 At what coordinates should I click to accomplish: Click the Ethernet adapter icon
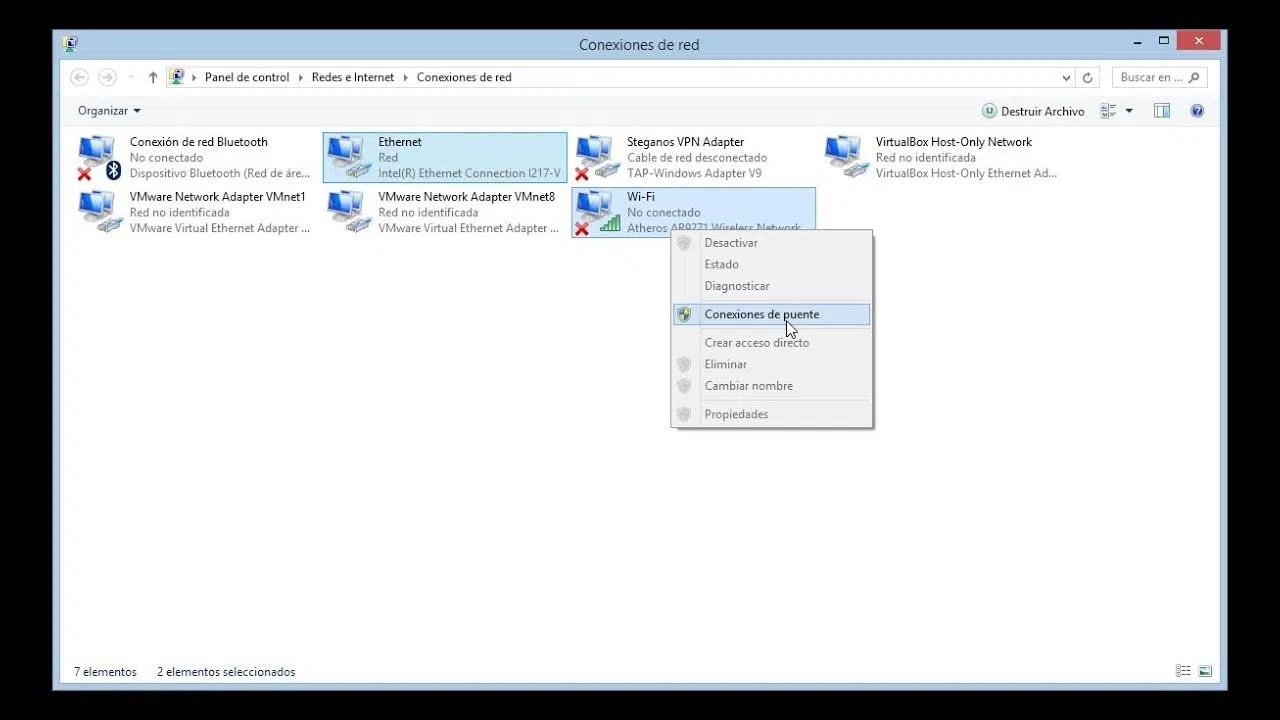pos(347,157)
